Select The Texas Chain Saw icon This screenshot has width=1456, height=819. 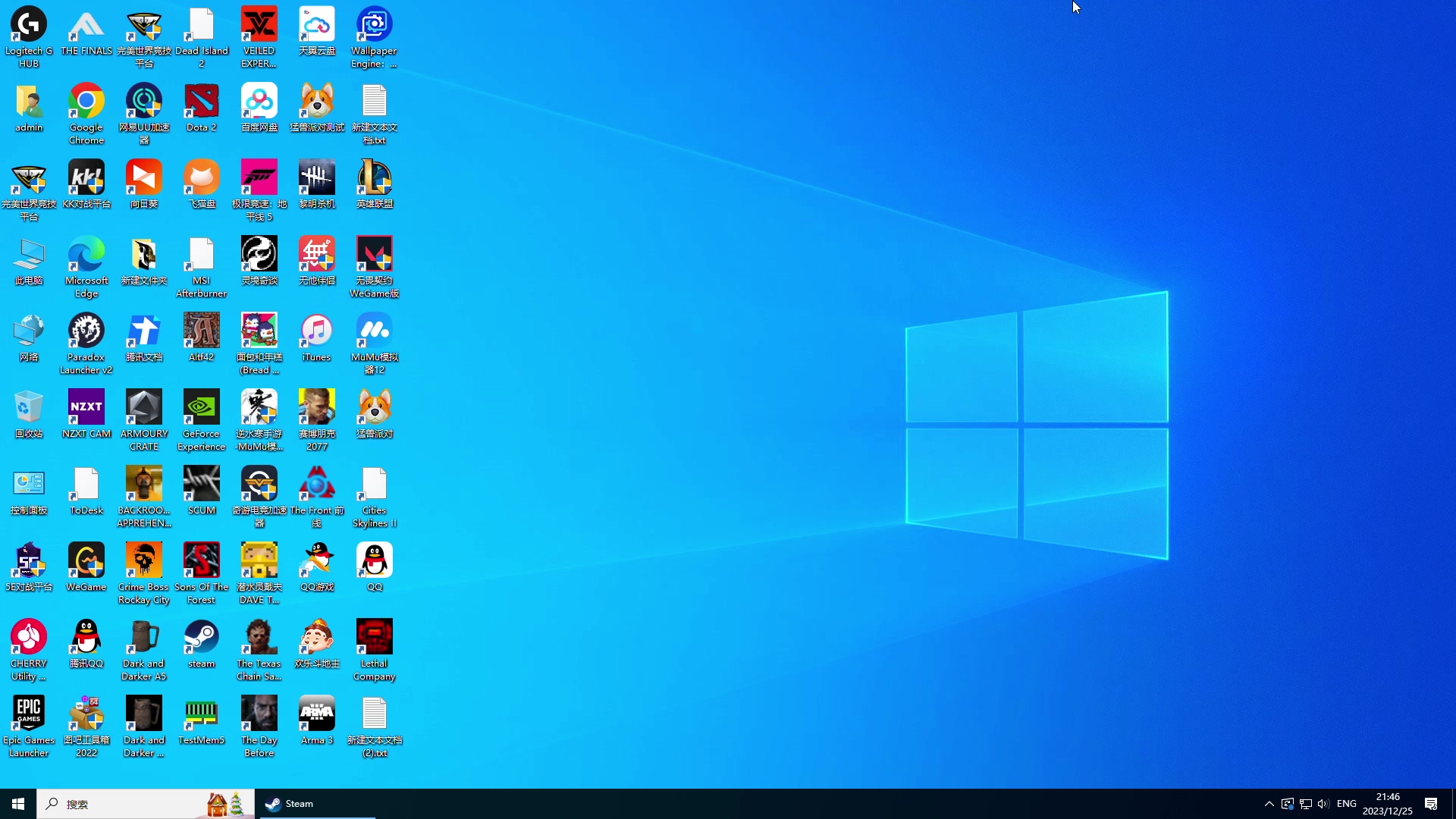click(259, 649)
